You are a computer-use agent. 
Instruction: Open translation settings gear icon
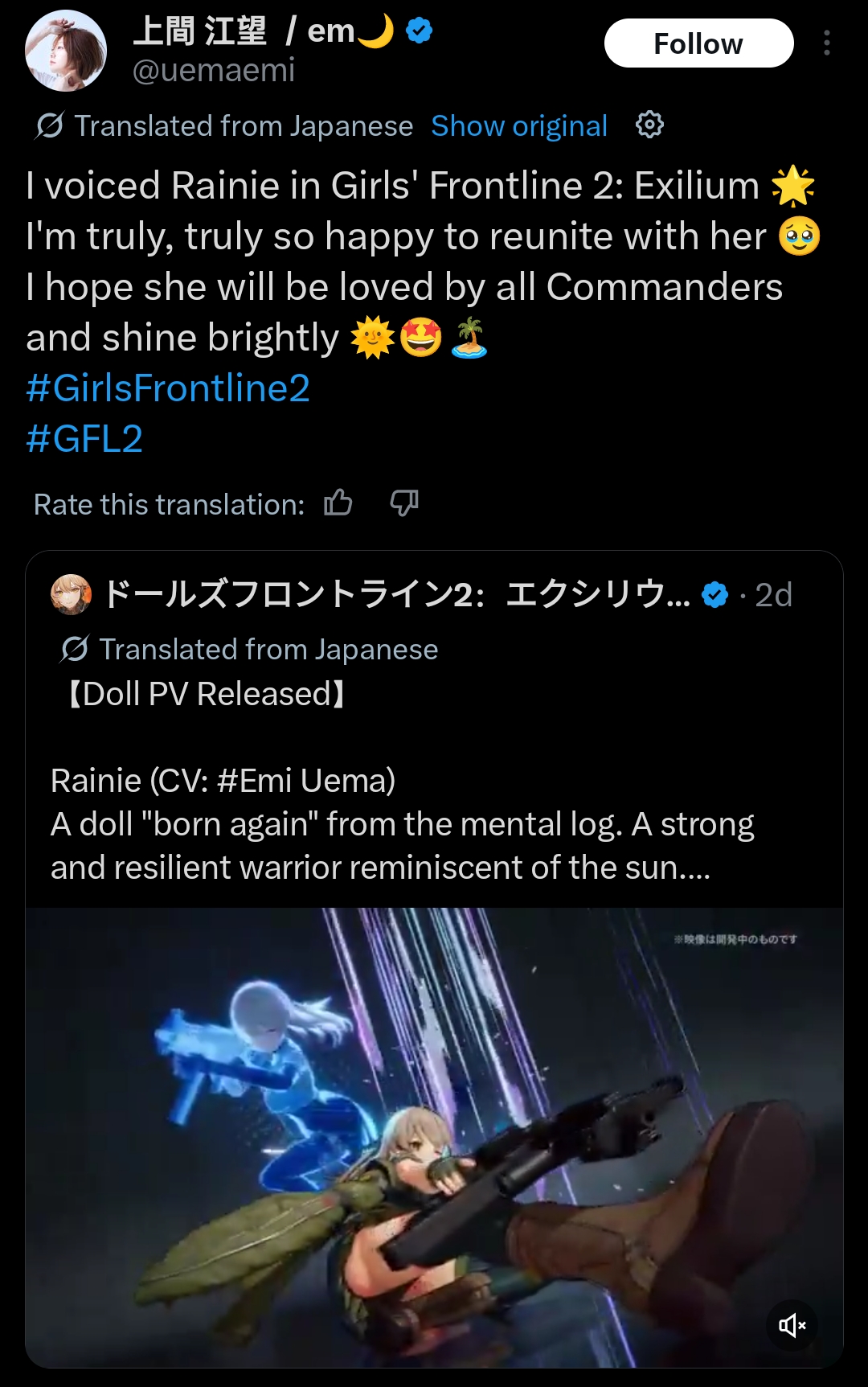649,125
